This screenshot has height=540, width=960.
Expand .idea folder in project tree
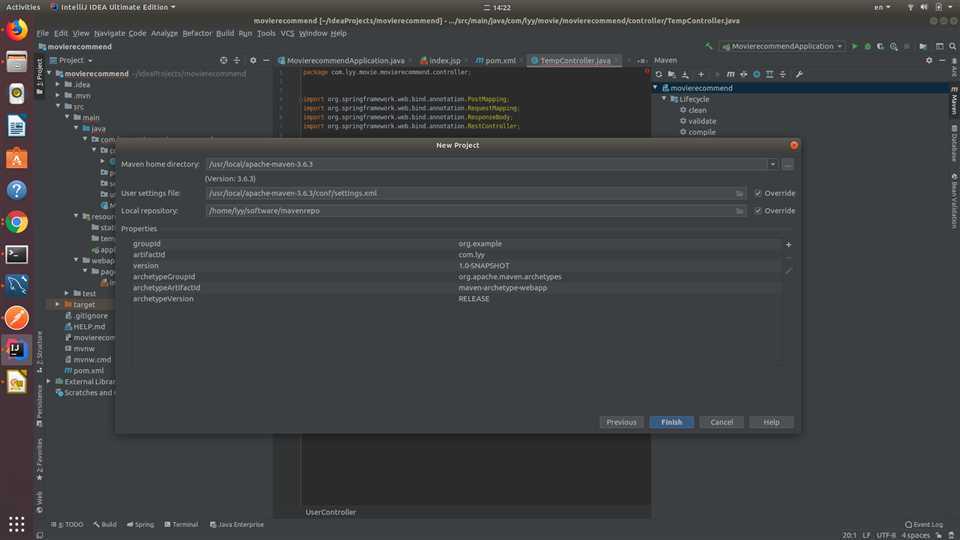coord(58,84)
